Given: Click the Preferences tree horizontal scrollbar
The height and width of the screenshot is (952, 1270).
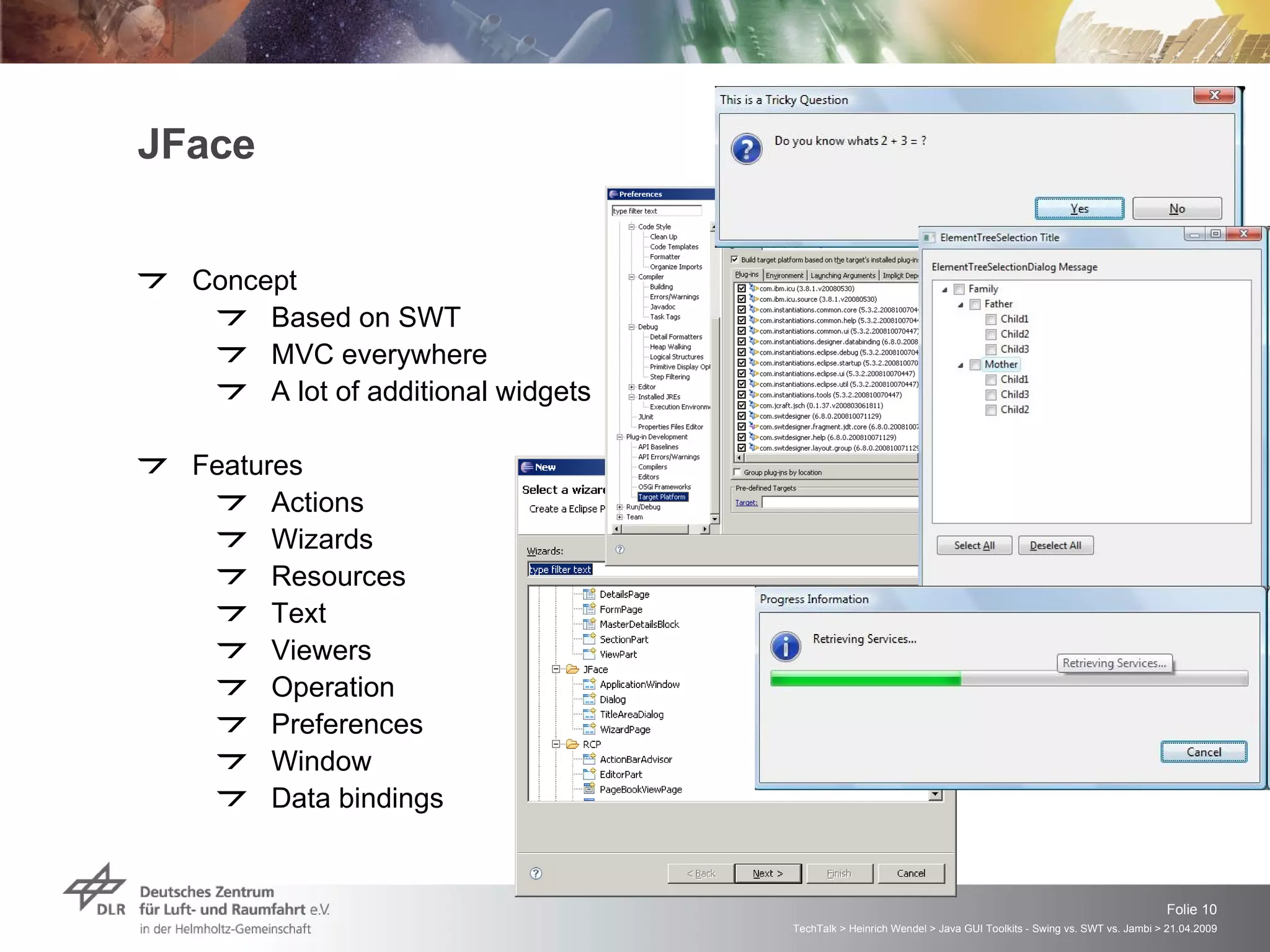Looking at the screenshot, I should coord(661,529).
